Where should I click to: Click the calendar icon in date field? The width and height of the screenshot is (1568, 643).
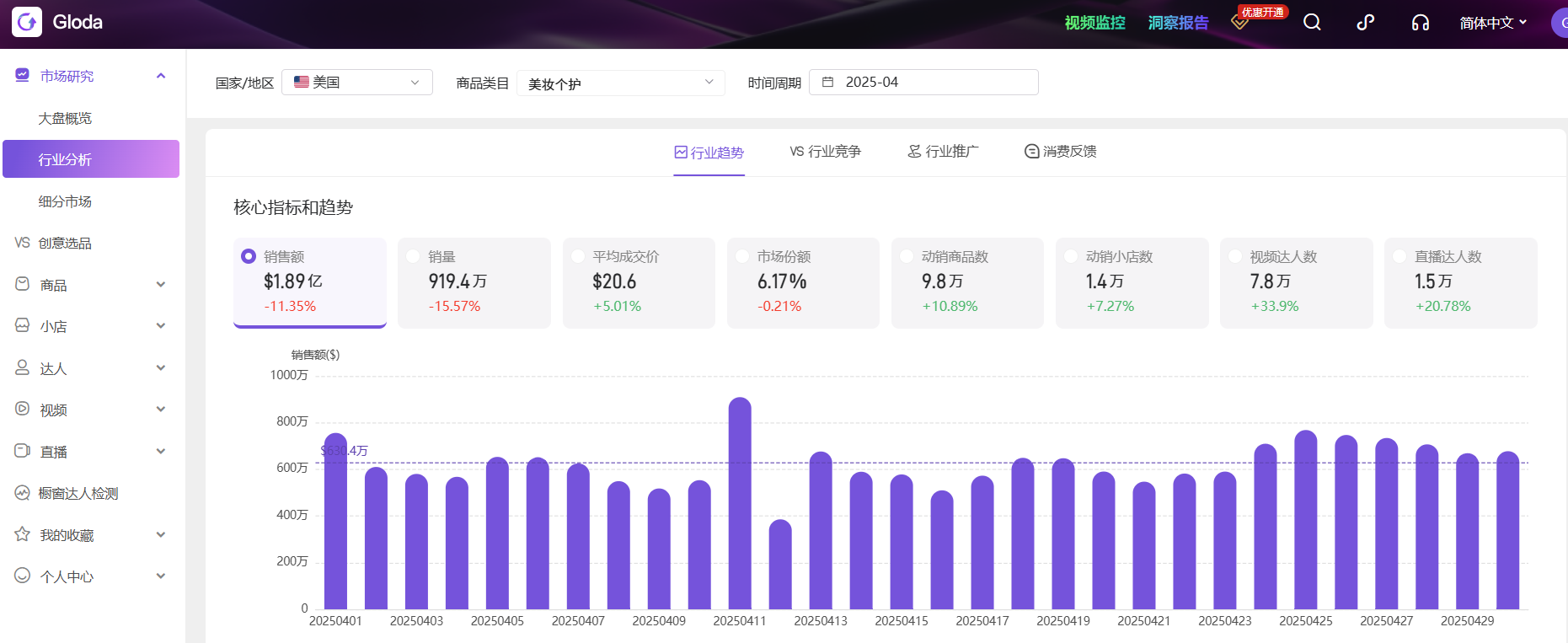(x=827, y=83)
